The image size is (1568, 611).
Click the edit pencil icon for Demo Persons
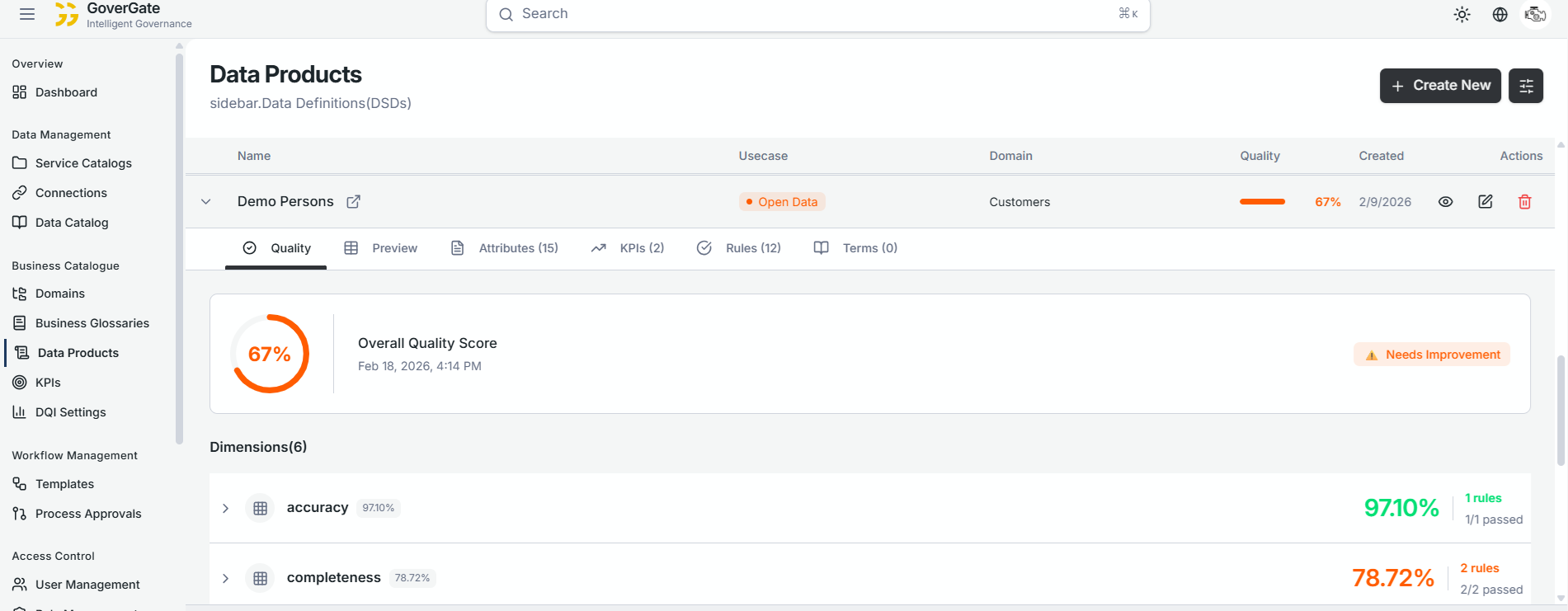1485,202
